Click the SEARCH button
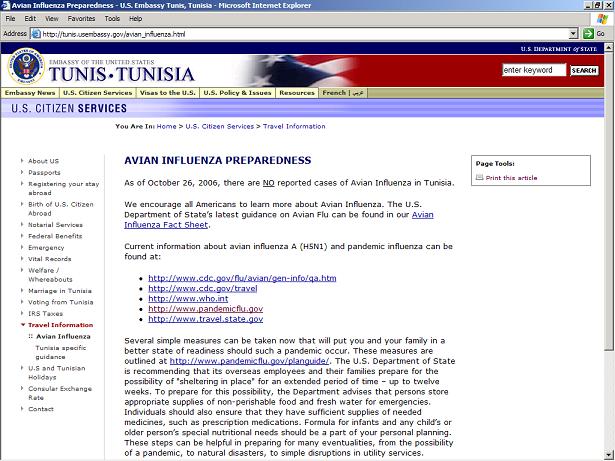Image resolution: width=615 pixels, height=461 pixels. (584, 70)
